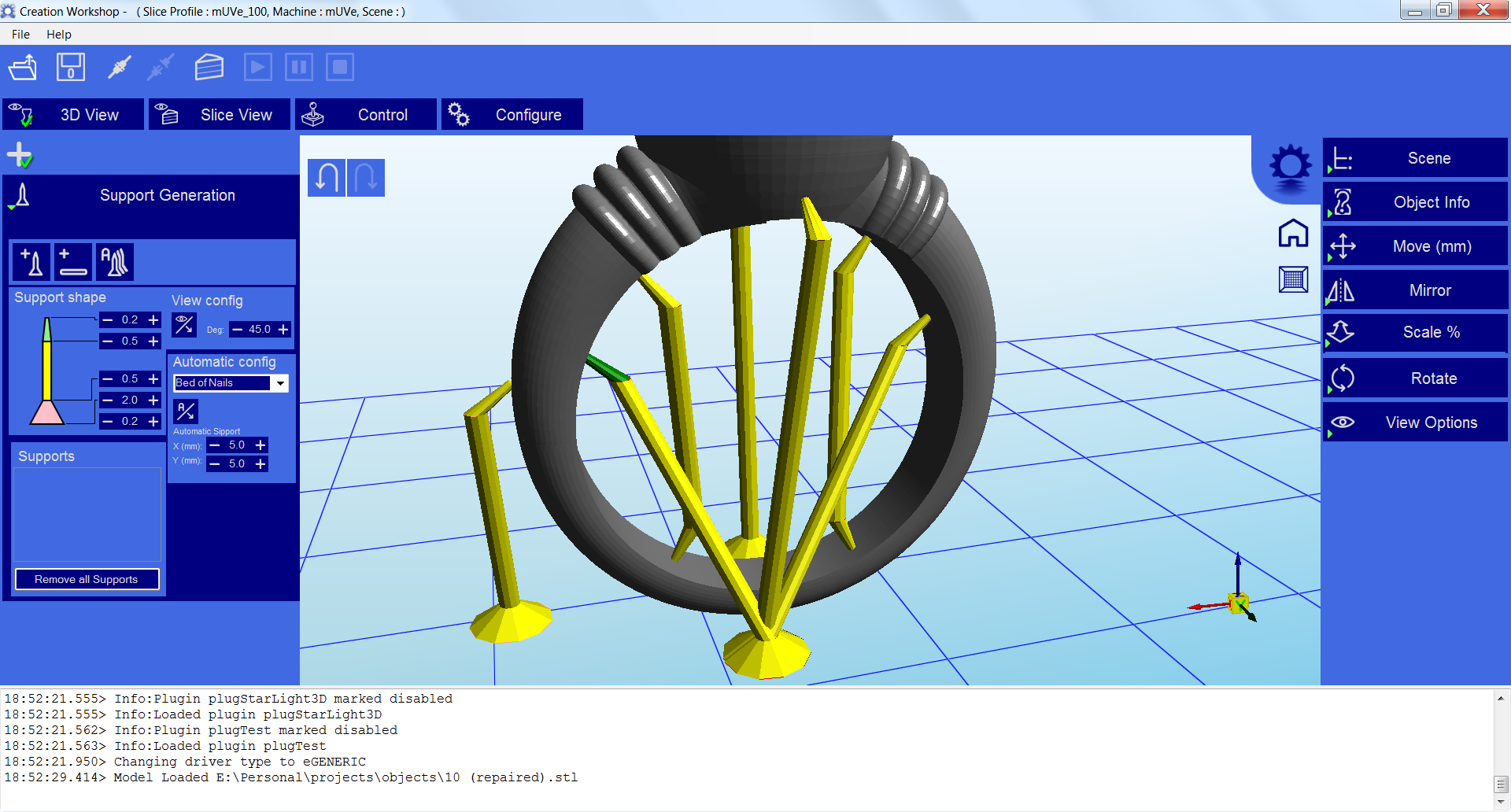The image size is (1511, 812).
Task: Switch to the Slice View tab
Action: pyautogui.click(x=220, y=115)
